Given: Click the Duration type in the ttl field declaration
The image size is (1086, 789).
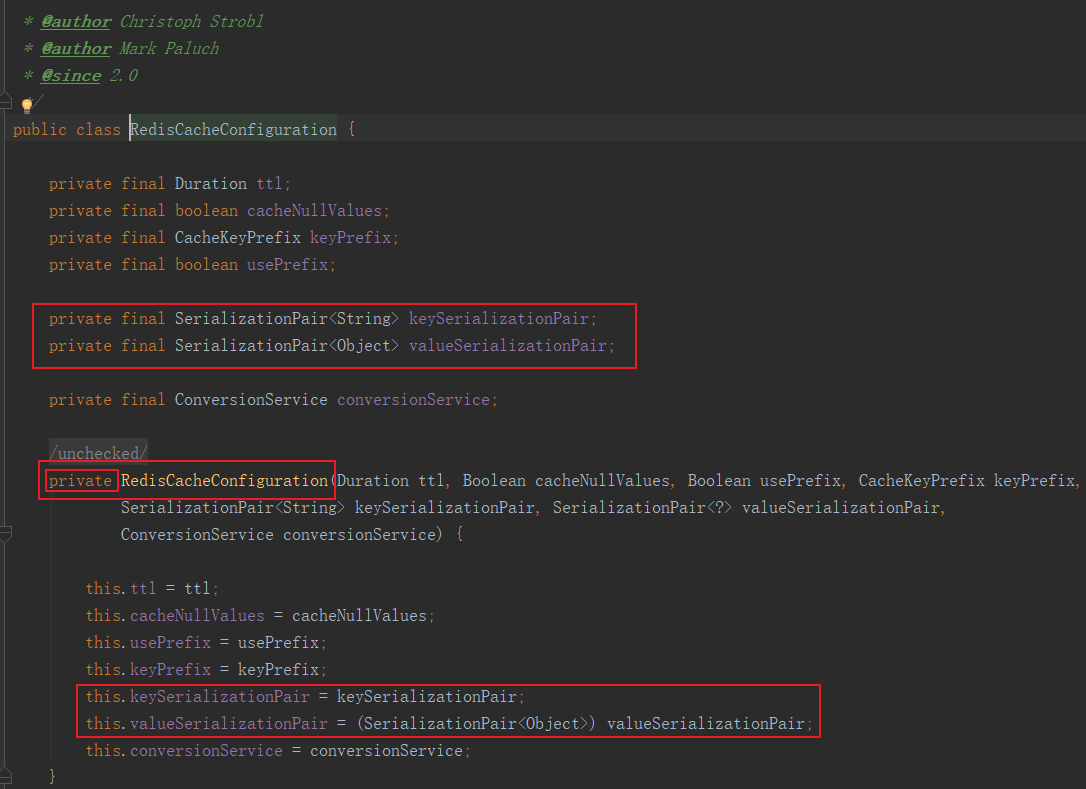Looking at the screenshot, I should [x=211, y=184].
